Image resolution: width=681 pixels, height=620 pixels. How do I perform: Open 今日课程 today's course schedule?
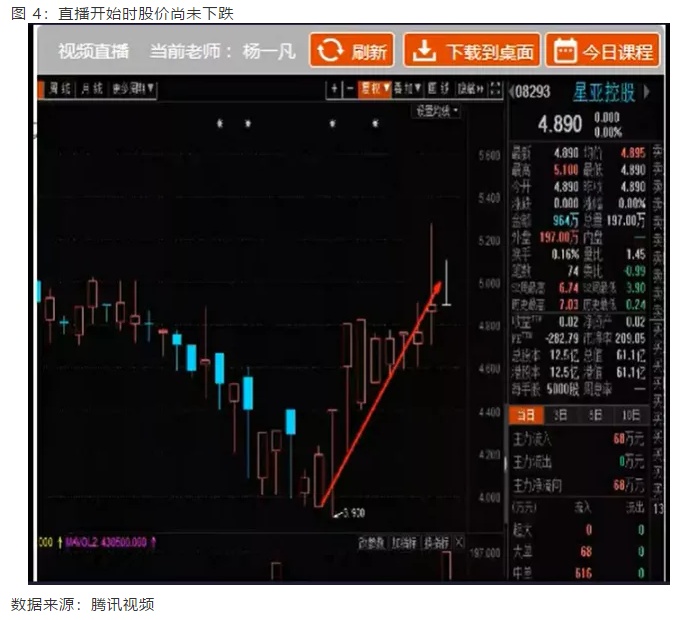tap(603, 51)
